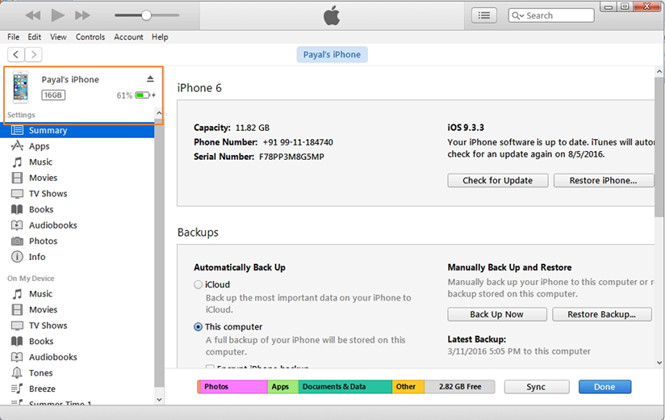Eject Payal's iPhone using eject icon
Viewport: 665px width, 420px height.
[150, 79]
